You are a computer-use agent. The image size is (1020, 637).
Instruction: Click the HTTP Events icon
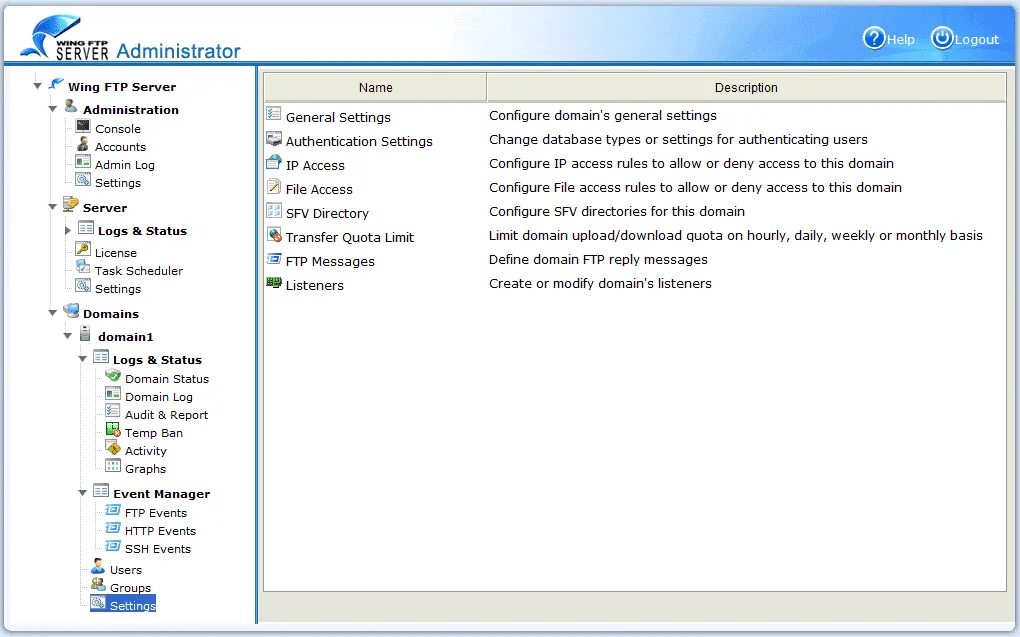[113, 528]
